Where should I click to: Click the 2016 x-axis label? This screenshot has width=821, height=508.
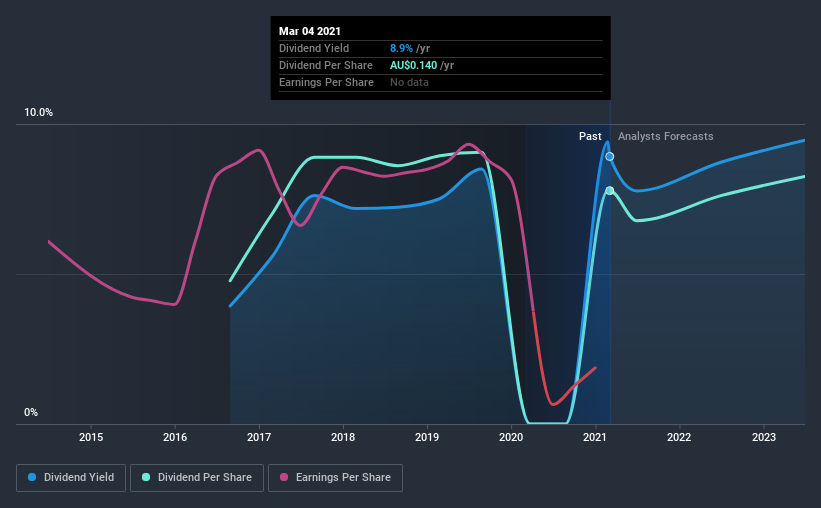tap(175, 437)
